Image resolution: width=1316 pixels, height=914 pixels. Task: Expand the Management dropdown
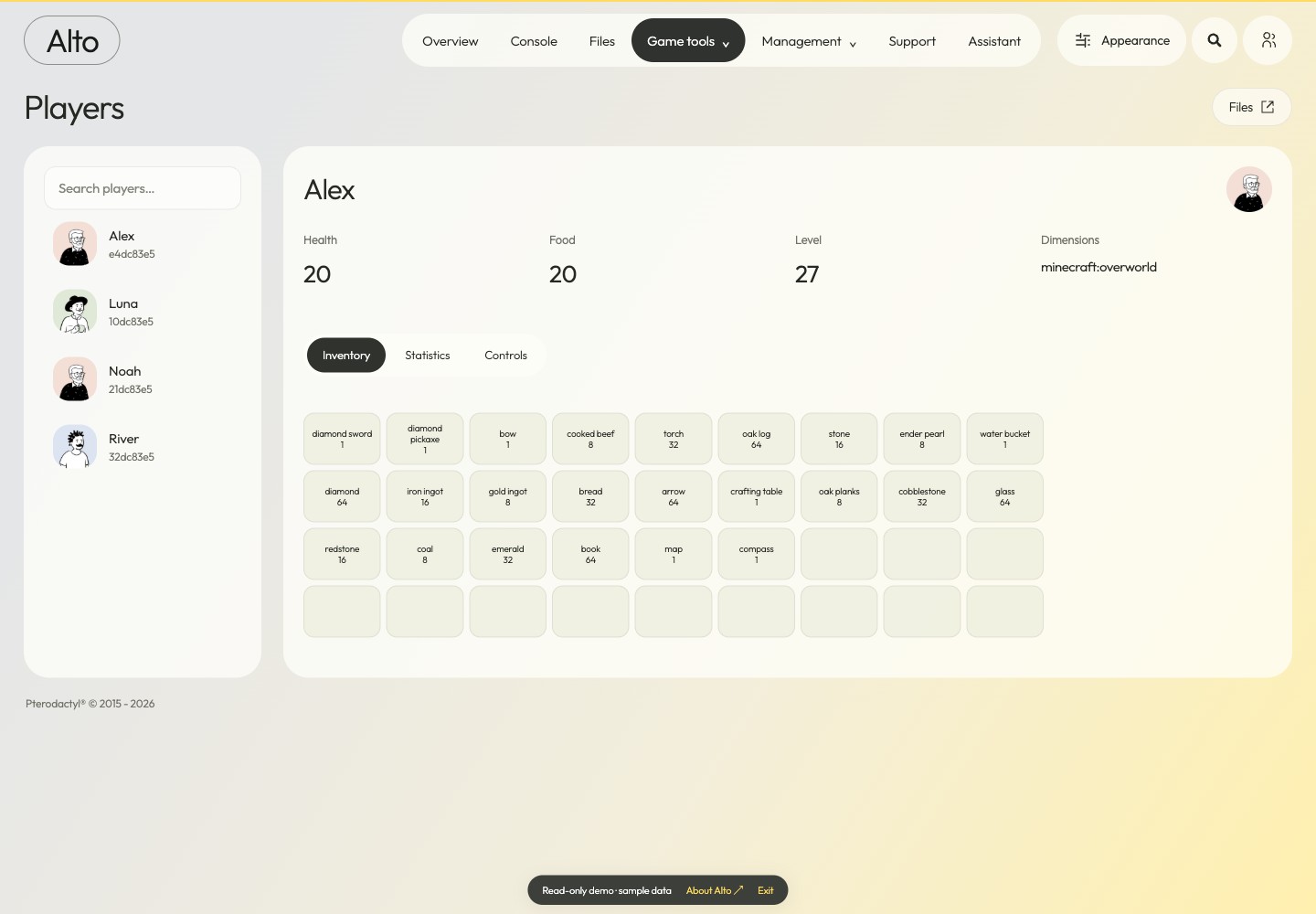click(809, 41)
